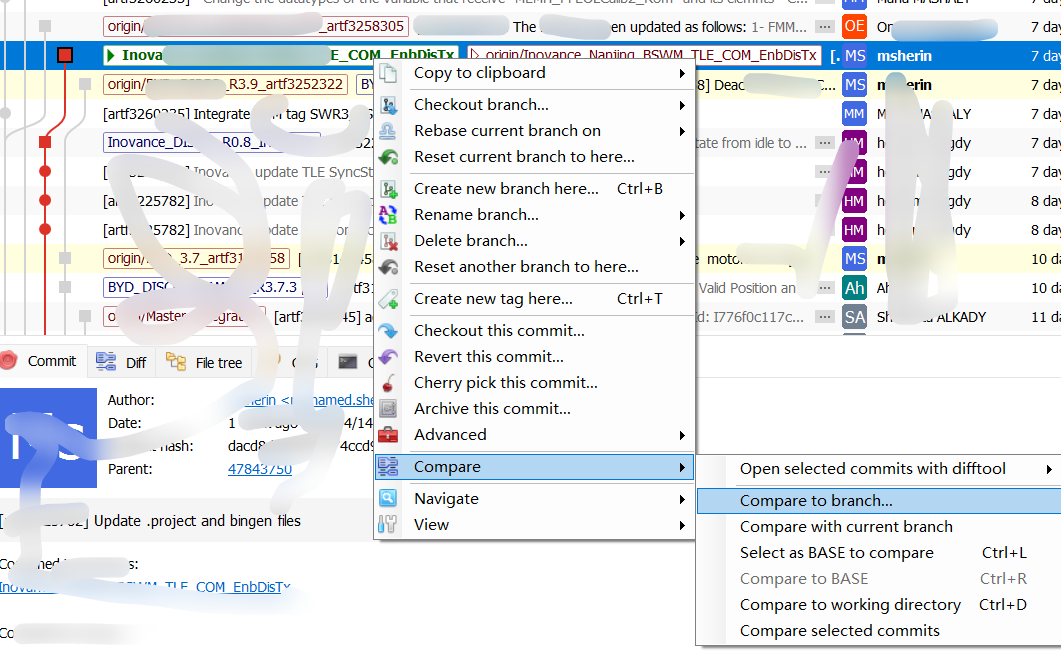
Task: Choose Compare to working directory
Action: pos(850,604)
